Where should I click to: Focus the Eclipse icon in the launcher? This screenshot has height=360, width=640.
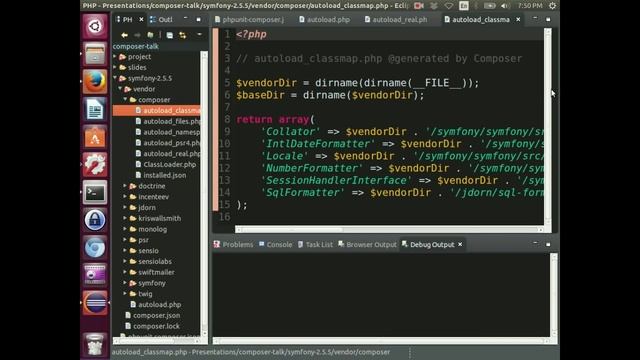pos(95,303)
